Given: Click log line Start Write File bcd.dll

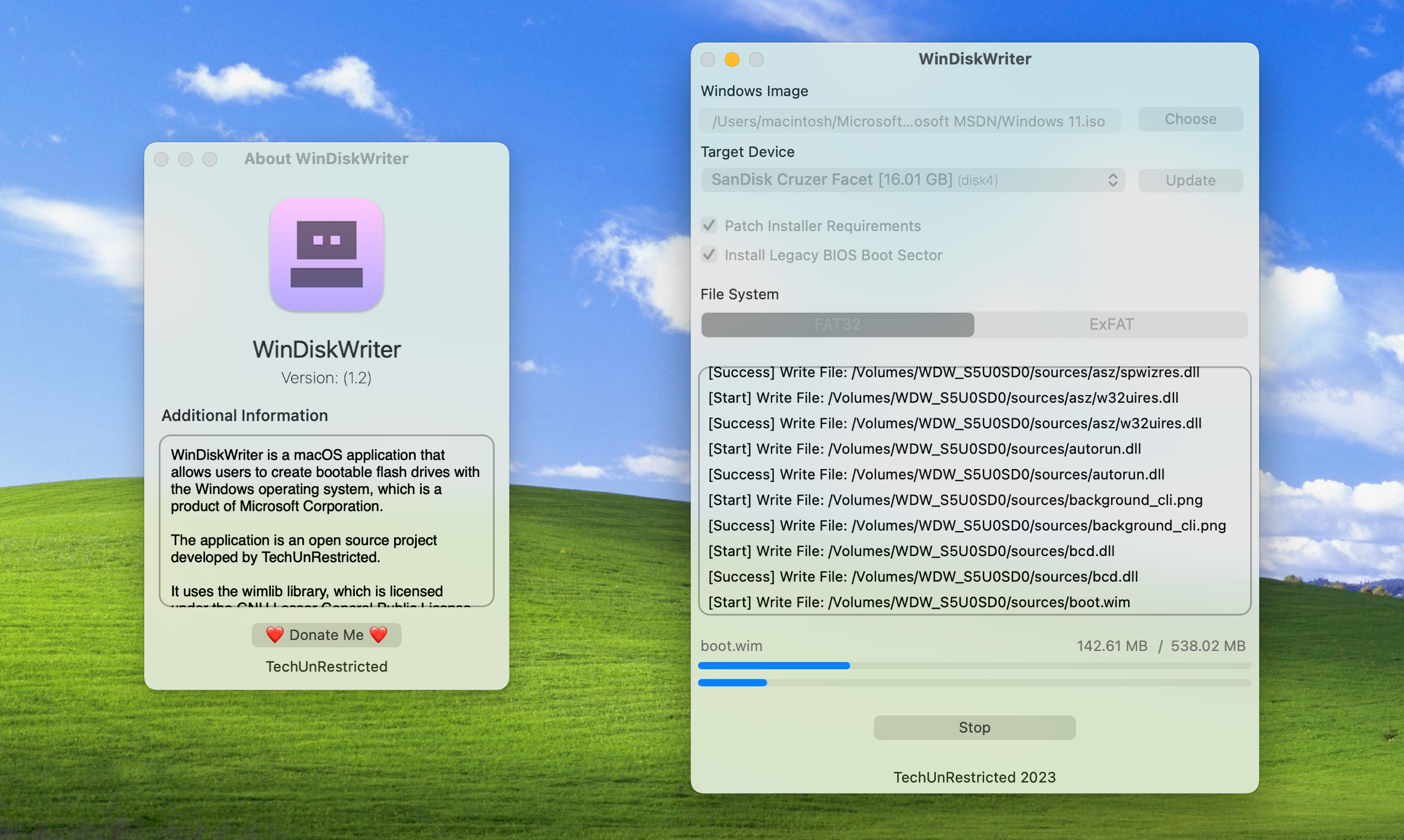Looking at the screenshot, I should pos(911,551).
